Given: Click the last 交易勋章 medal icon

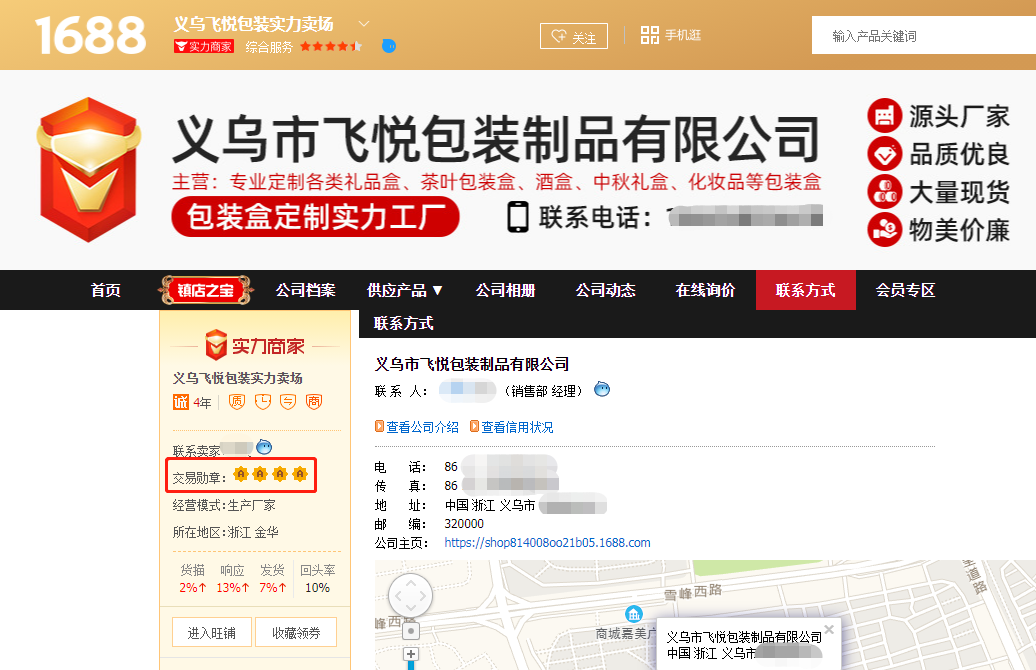Looking at the screenshot, I should (300, 474).
